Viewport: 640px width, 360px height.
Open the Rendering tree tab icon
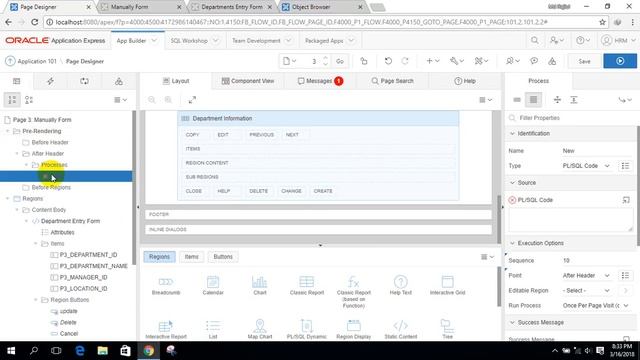(16, 81)
